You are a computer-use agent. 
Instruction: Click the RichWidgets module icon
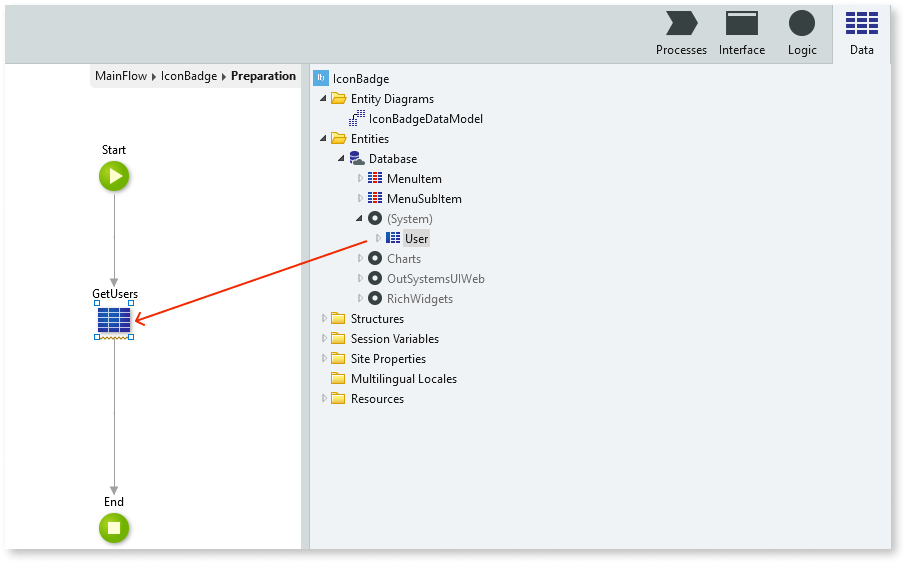coord(375,298)
